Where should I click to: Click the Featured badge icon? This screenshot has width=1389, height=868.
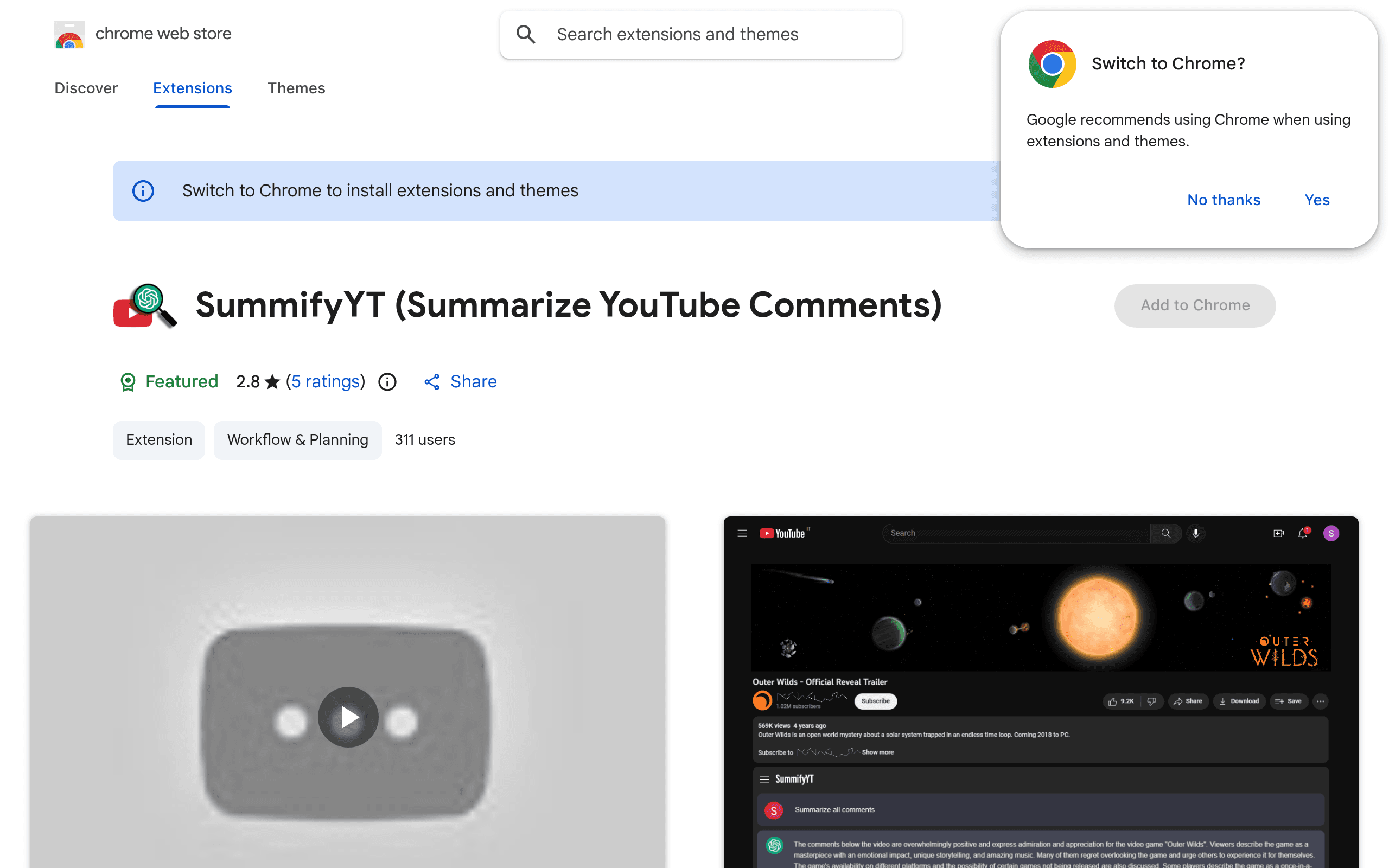click(128, 382)
